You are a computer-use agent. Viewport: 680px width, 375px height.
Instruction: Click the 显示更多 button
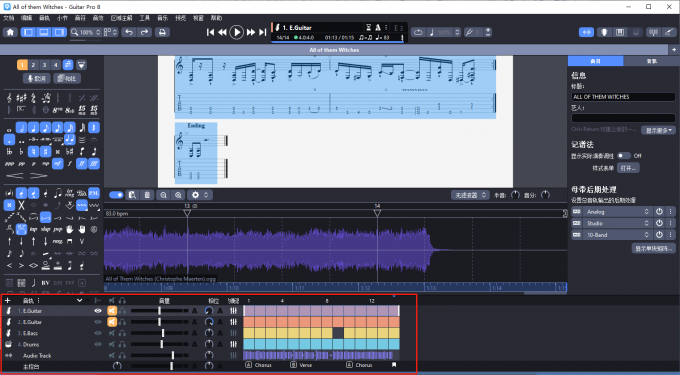tap(658, 130)
